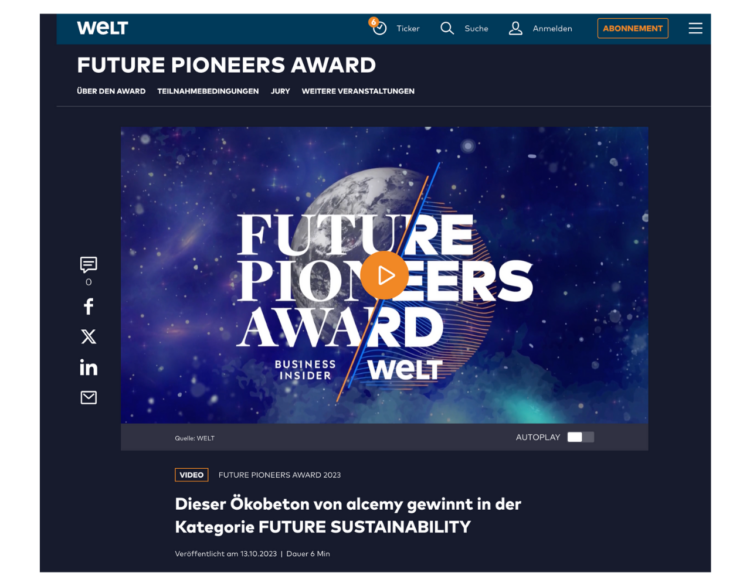750x586 pixels.
Task: Open the comments speech bubble icon
Action: pos(88,265)
